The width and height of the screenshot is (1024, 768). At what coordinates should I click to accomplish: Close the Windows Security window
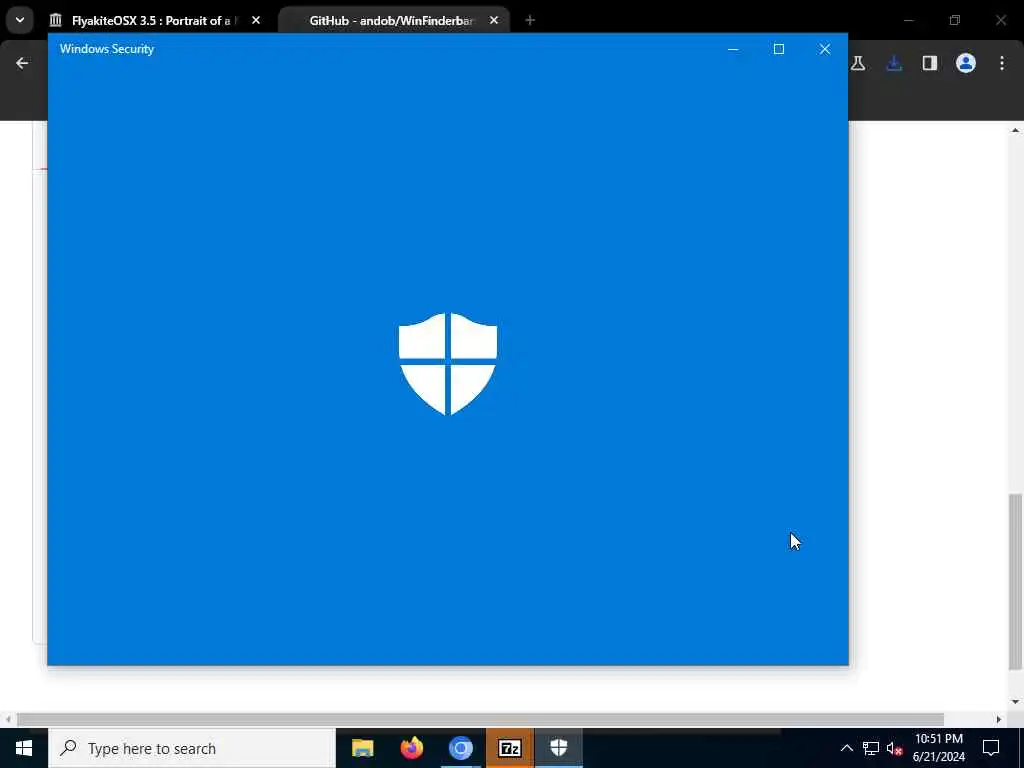(825, 49)
